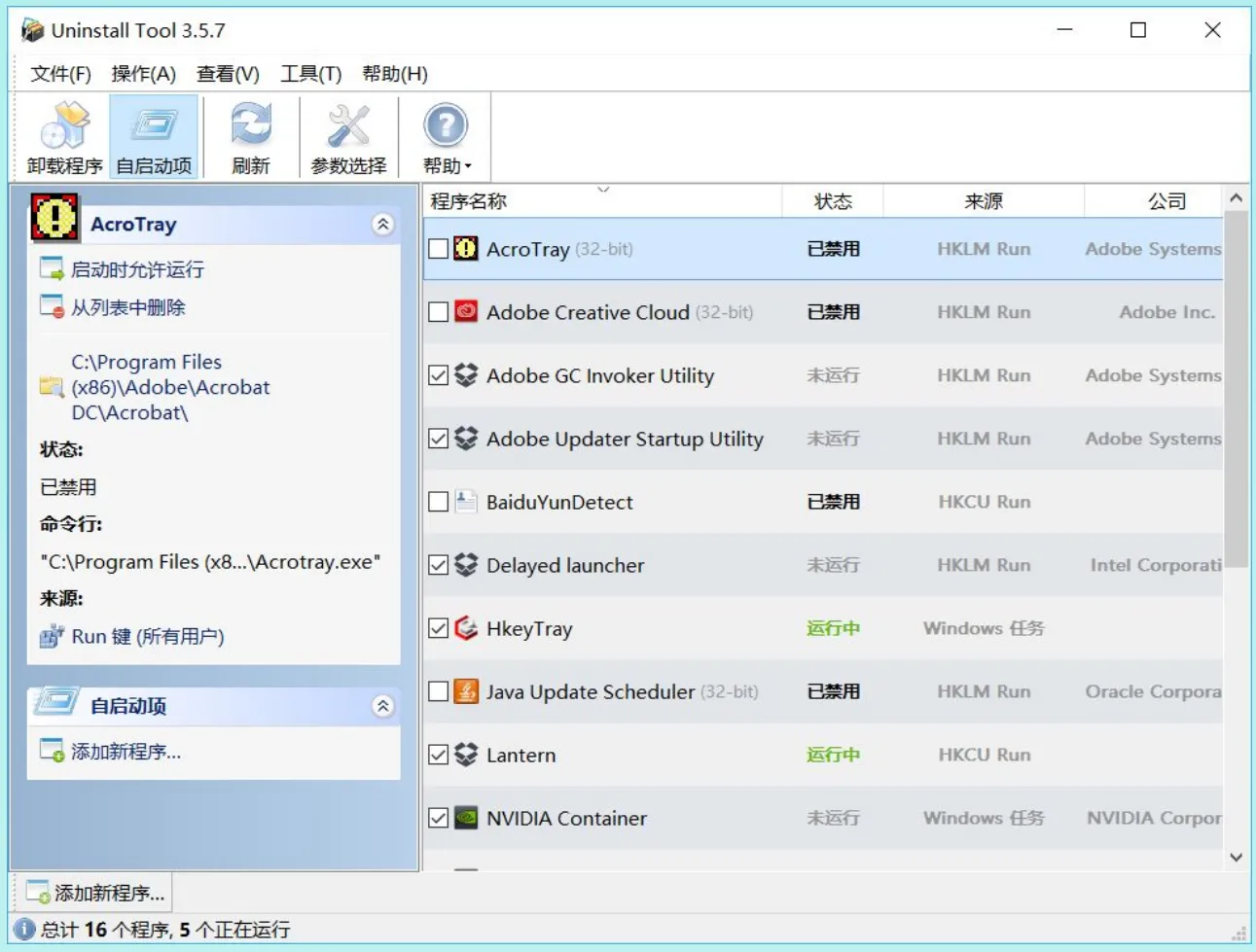The height and width of the screenshot is (952, 1256).
Task: Click the large AcroTray icon in side panel
Action: coord(54,216)
